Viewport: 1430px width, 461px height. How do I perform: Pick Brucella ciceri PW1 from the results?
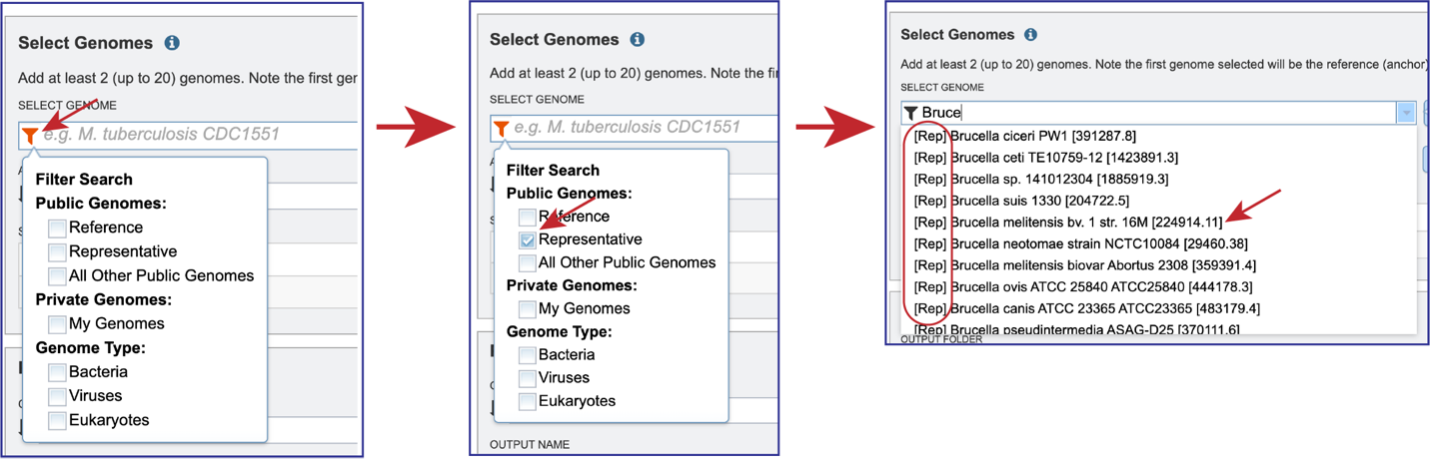coord(1026,136)
